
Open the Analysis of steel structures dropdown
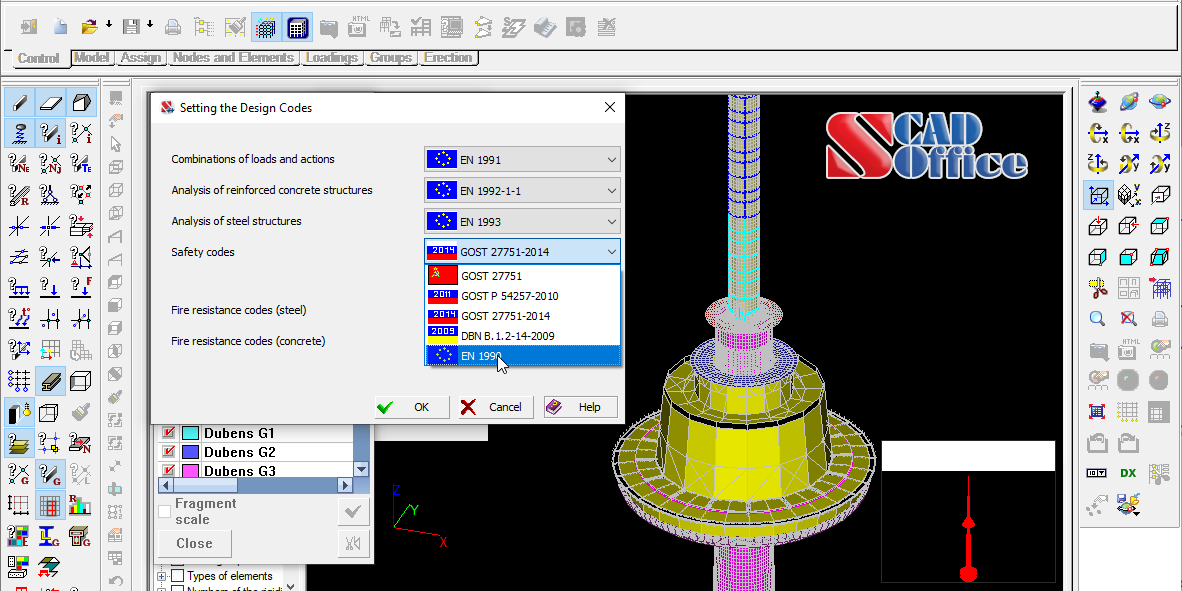(522, 221)
